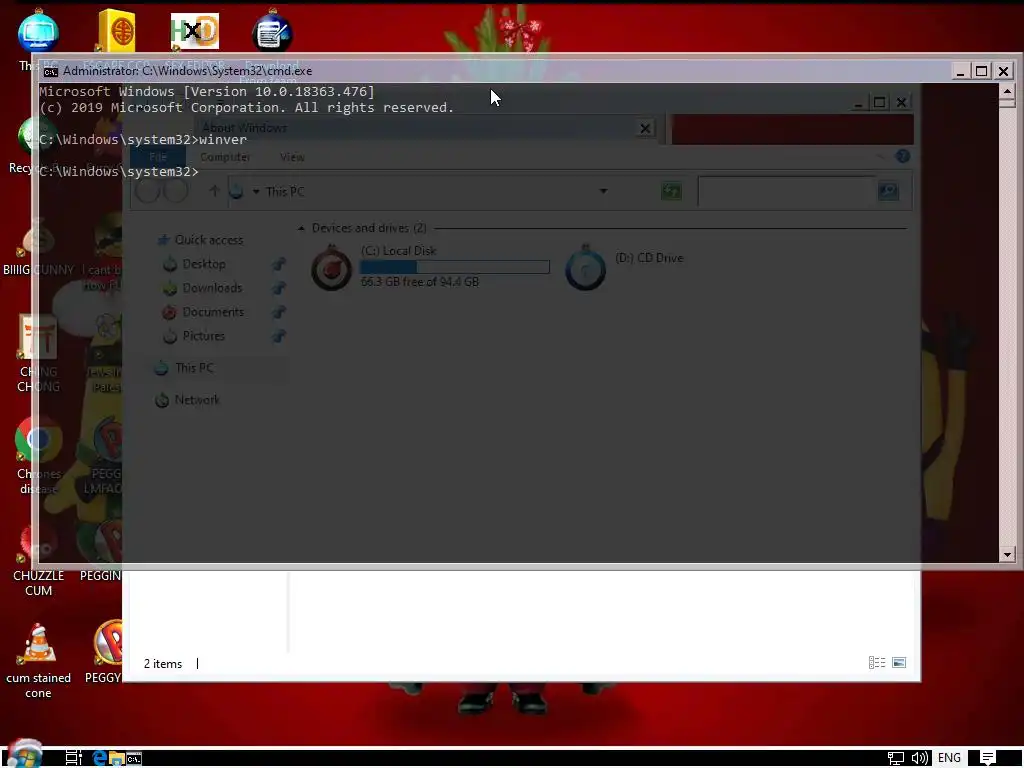Click the Explorer refresh button
The width and height of the screenshot is (1024, 768).
coord(671,191)
